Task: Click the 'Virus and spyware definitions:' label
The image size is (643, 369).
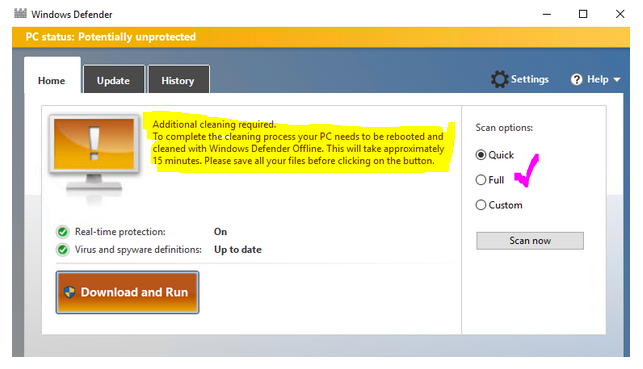Action: [138, 250]
